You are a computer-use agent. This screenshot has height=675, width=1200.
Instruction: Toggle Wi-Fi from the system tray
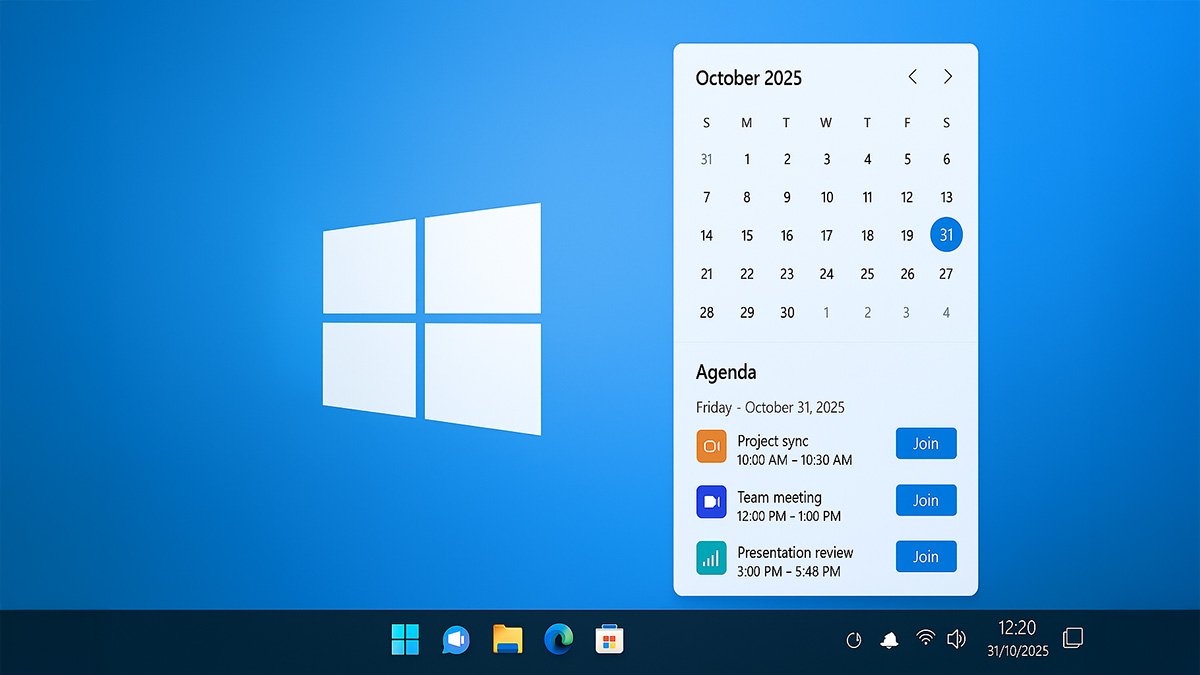click(x=923, y=638)
